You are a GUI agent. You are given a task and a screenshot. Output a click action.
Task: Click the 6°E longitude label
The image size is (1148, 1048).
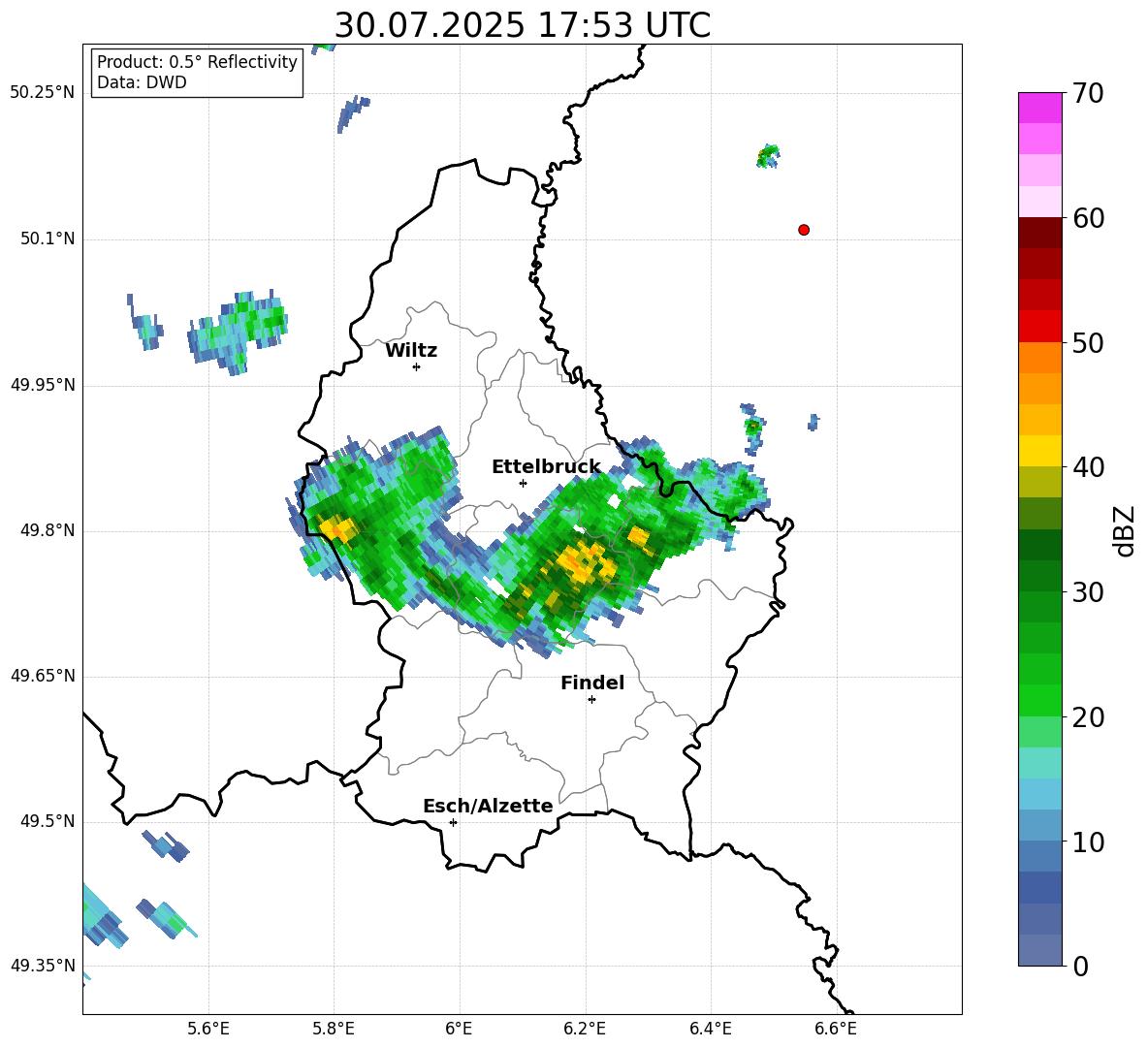459,1029
